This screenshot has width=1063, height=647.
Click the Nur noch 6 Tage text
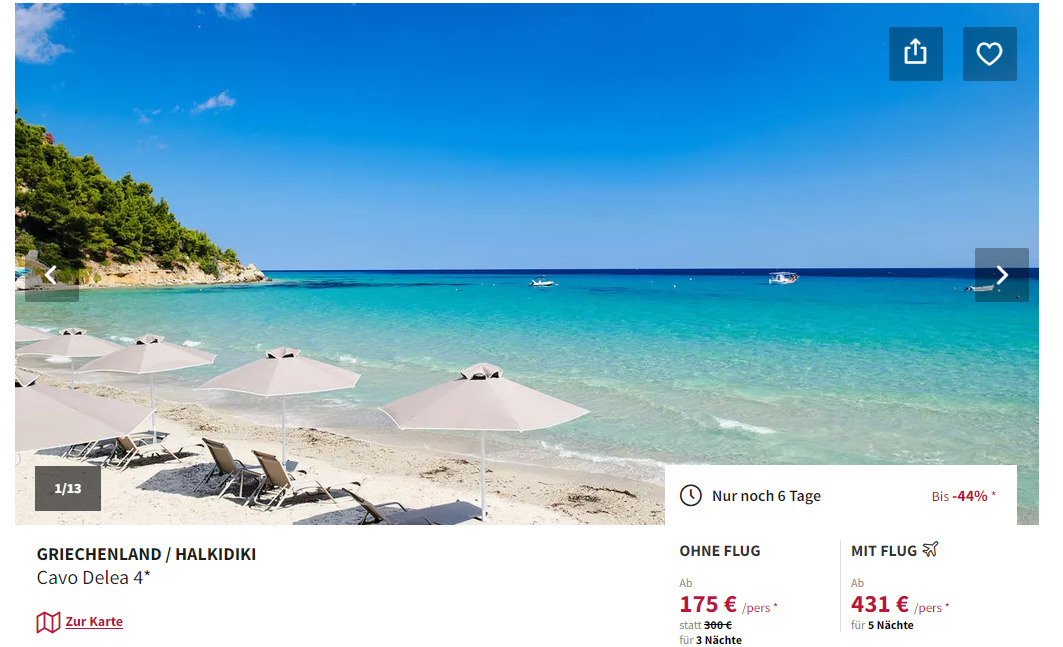click(x=766, y=496)
